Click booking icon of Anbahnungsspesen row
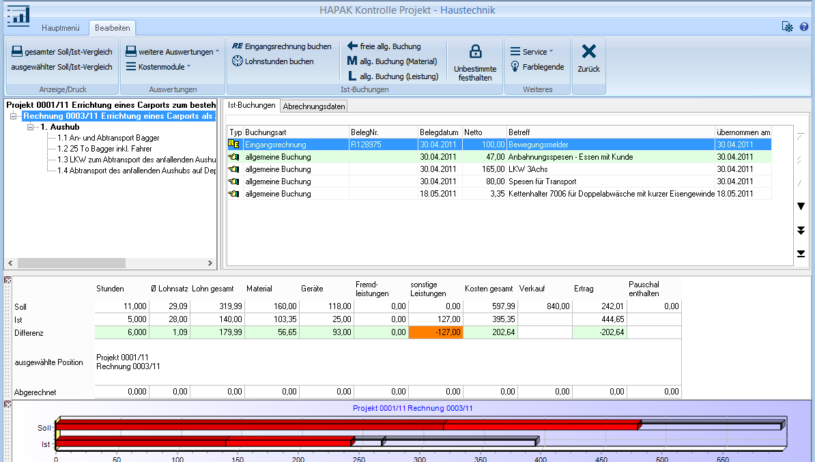 click(x=234, y=157)
